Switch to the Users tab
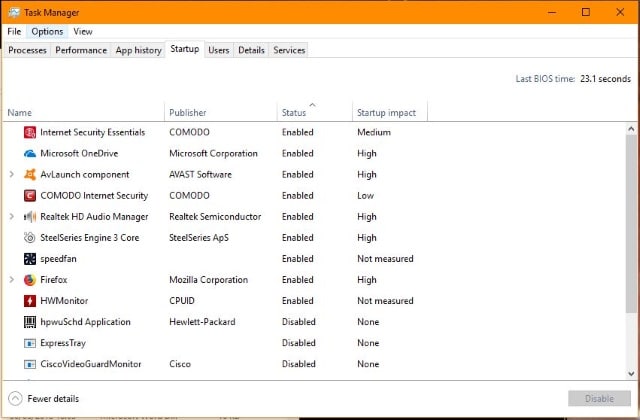This screenshot has width=640, height=420. coord(218,50)
